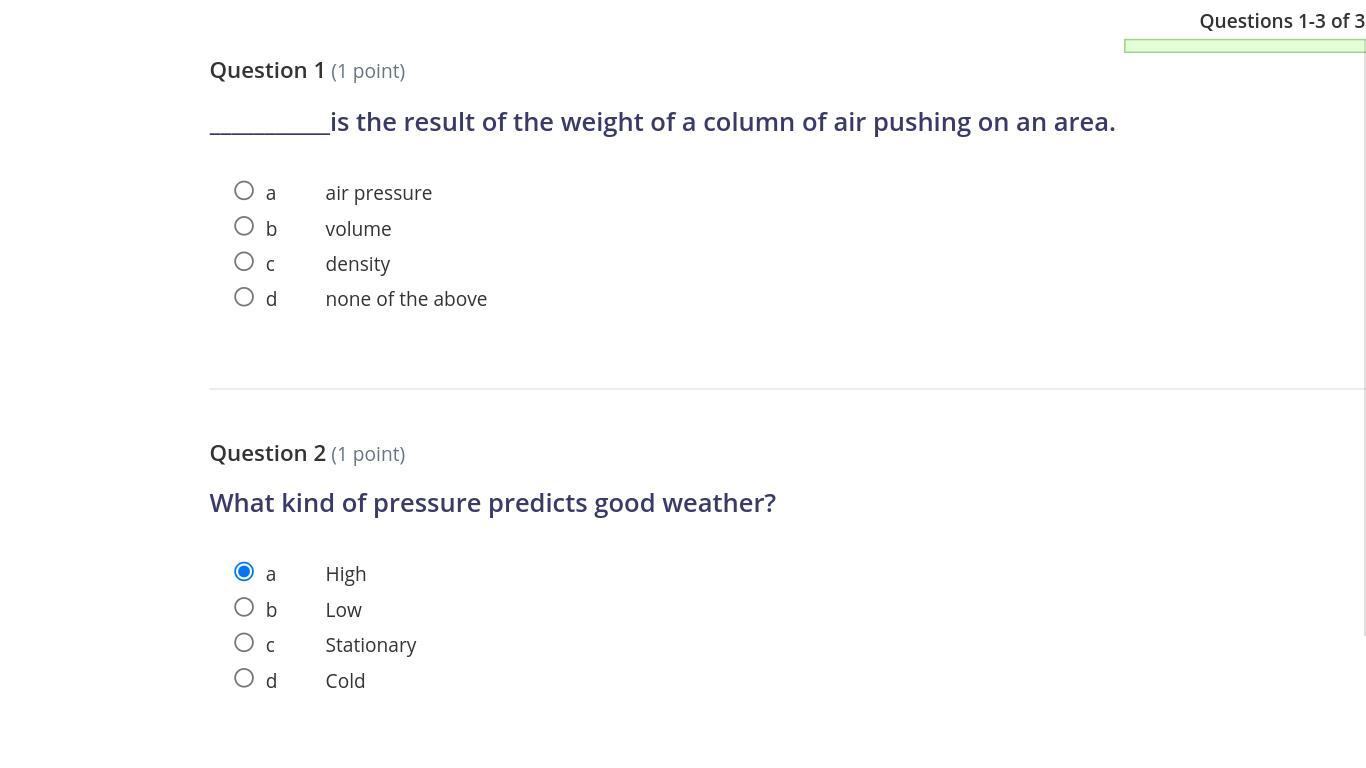
Task: Click the selected High radio button
Action: (x=244, y=572)
